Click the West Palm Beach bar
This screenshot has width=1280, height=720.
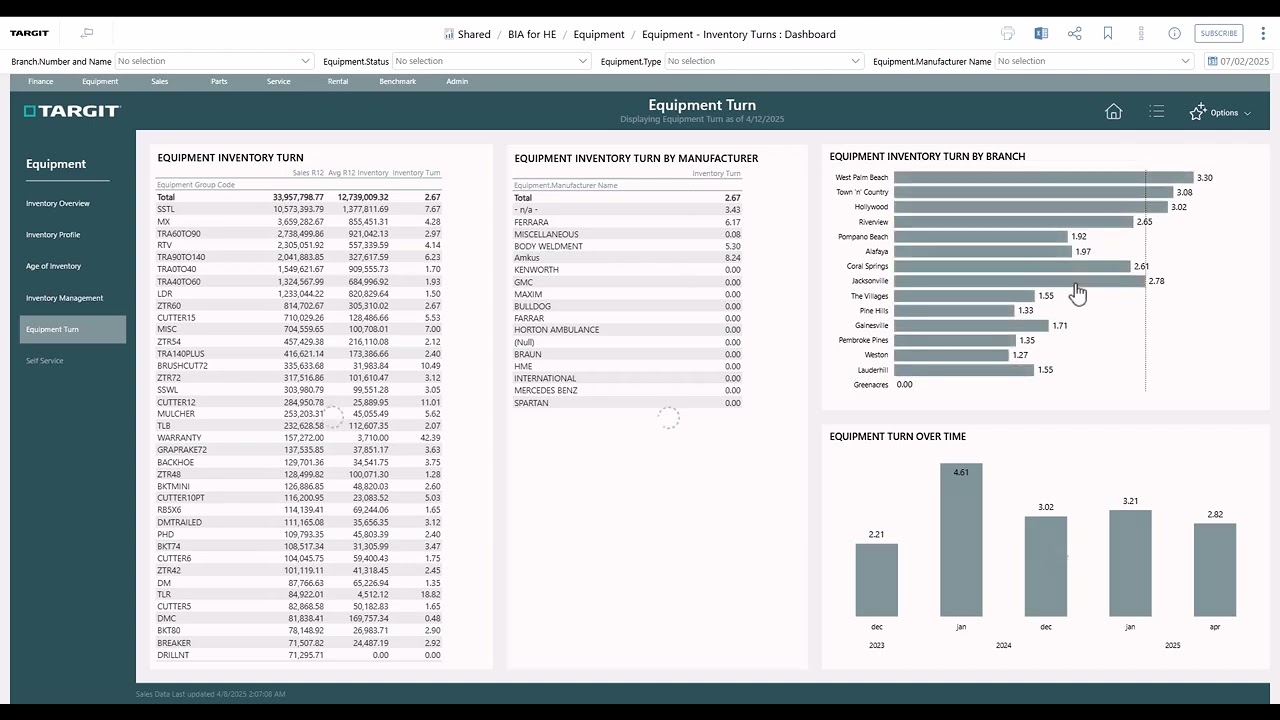[x=1043, y=177]
